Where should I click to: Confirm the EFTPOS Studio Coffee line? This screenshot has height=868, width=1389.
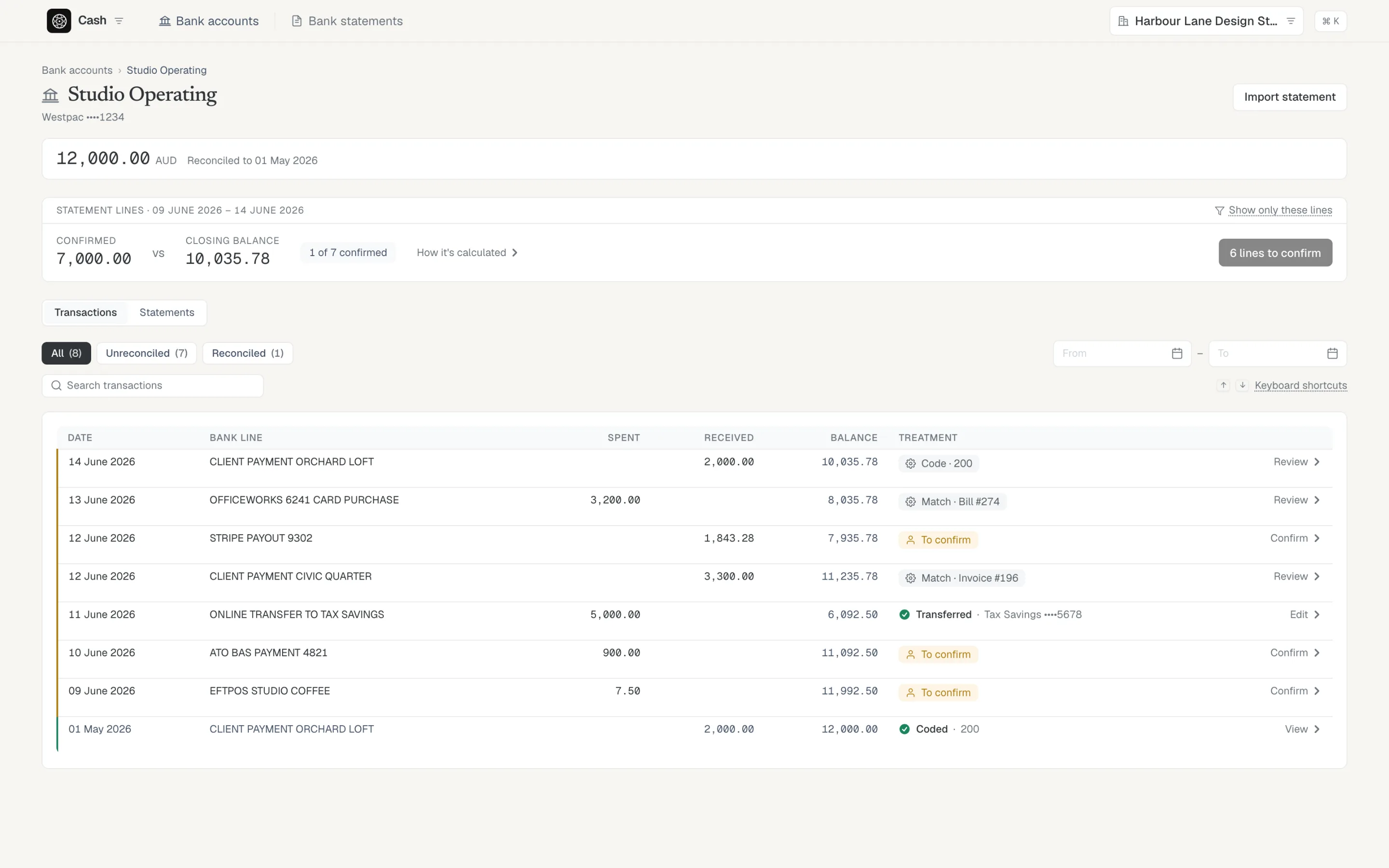point(1295,691)
